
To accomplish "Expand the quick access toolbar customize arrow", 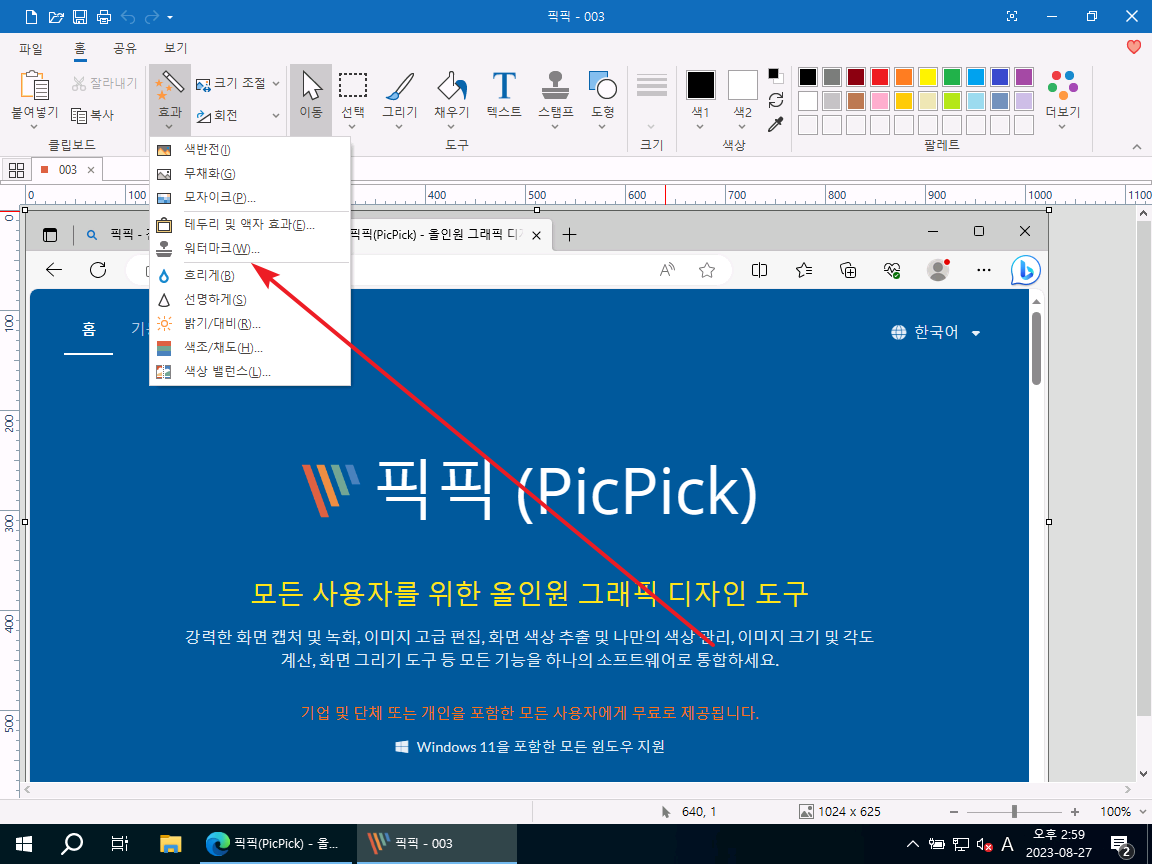I will coord(170,17).
